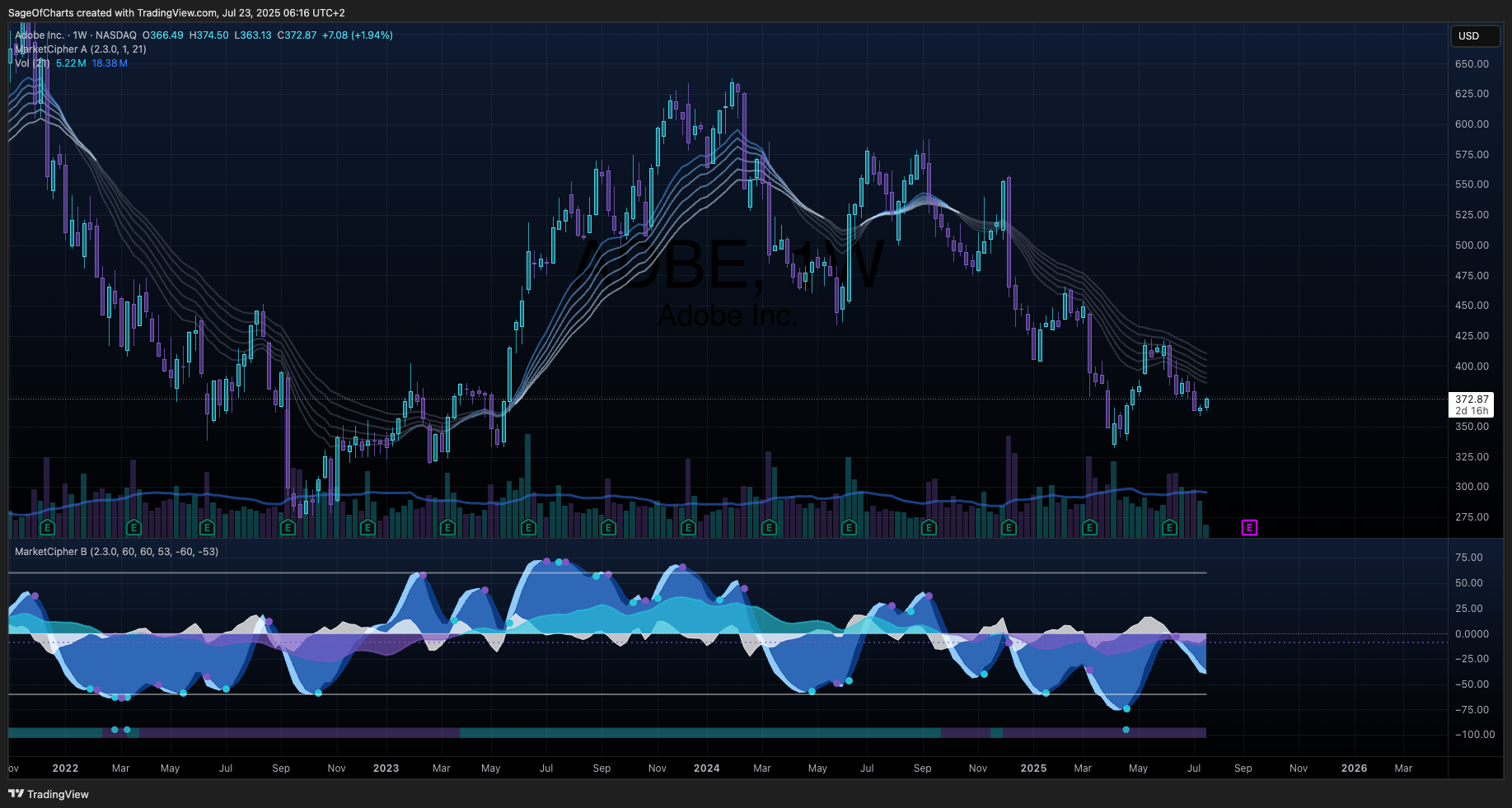Screen dimensions: 1512x808
Task: Select the March 2024 earnings E marker
Action: click(x=769, y=527)
